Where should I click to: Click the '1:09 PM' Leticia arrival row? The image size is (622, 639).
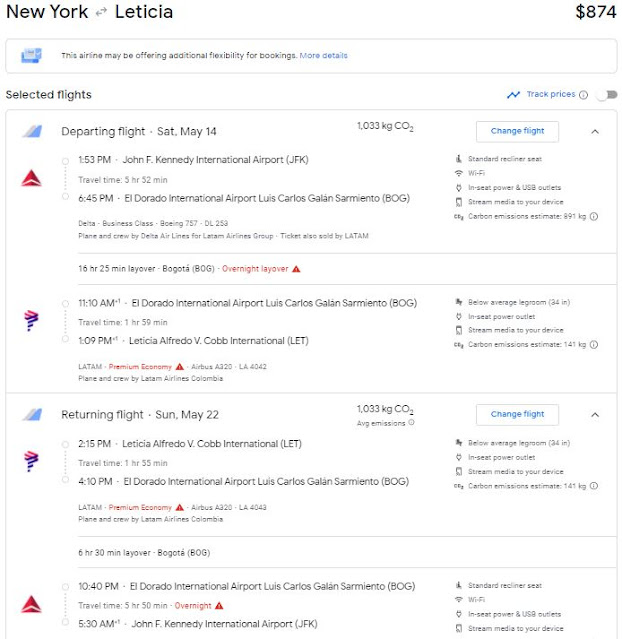pos(193,341)
